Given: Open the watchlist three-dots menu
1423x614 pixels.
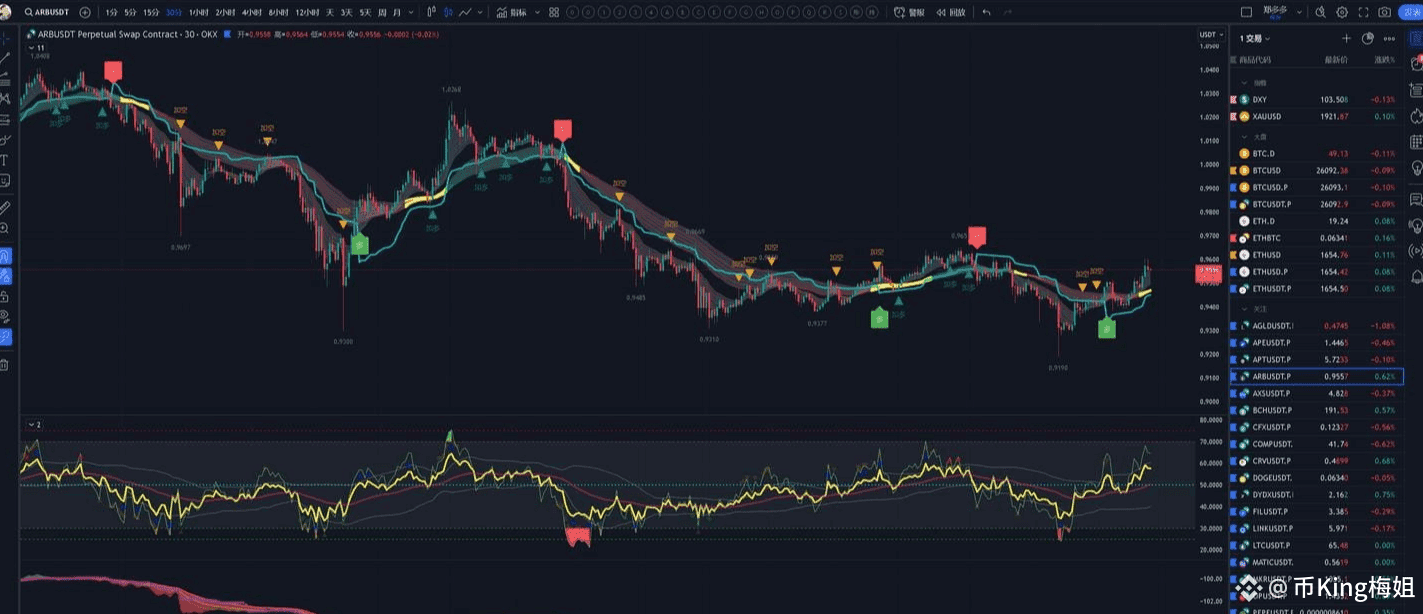Looking at the screenshot, I should (1390, 39).
